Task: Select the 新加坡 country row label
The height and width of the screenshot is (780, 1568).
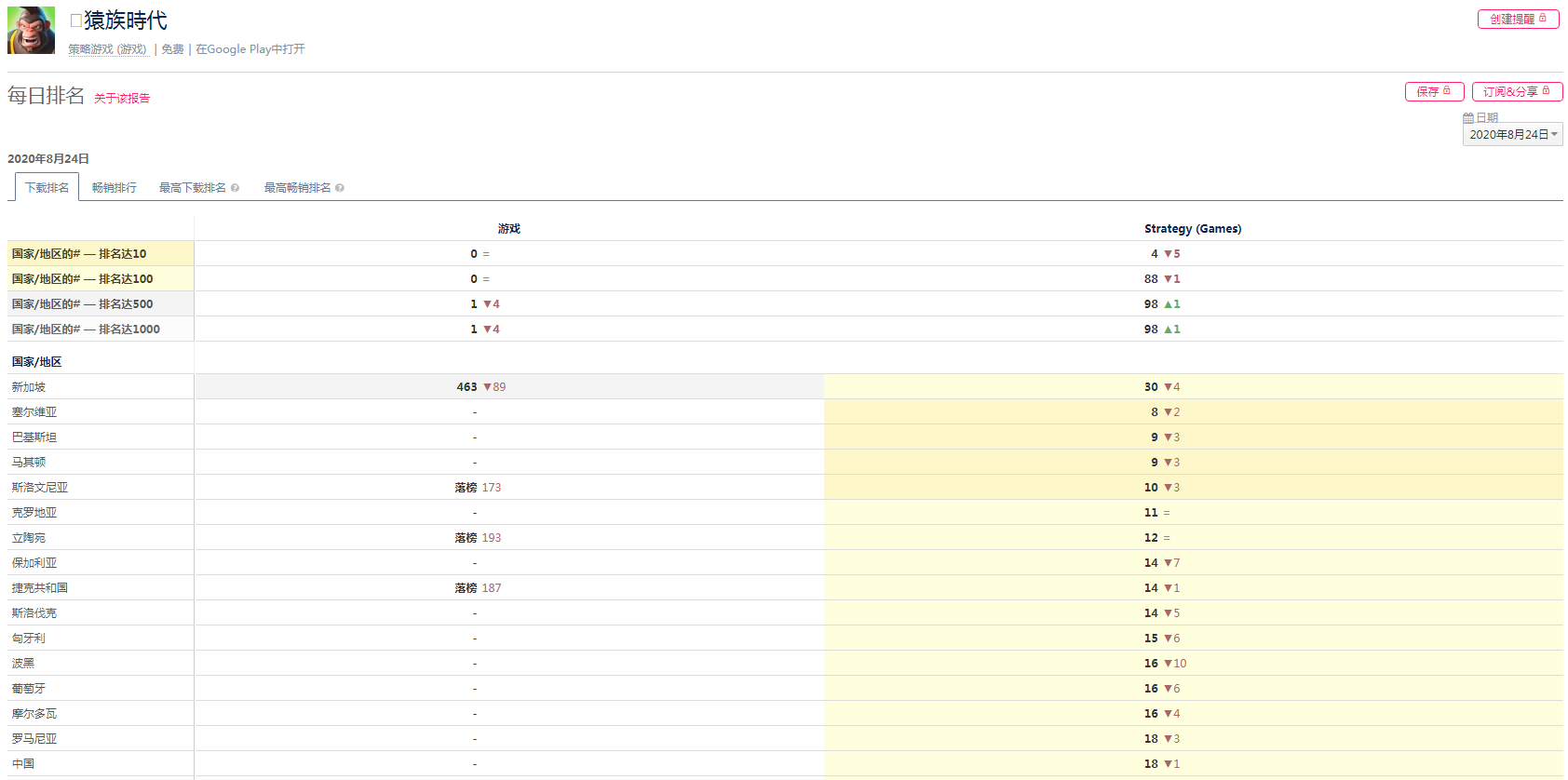Action: coord(29,387)
